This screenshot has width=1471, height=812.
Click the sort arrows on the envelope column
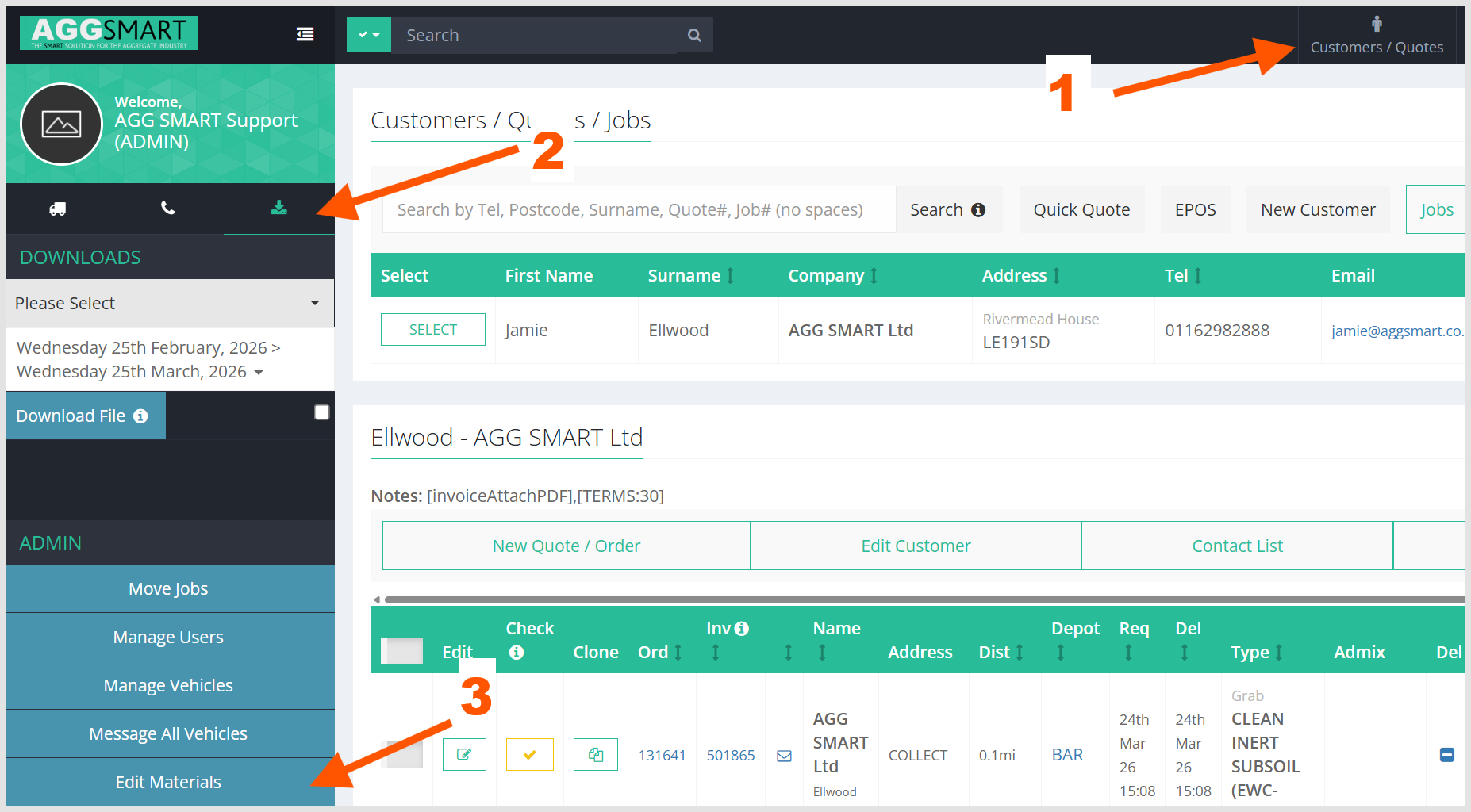click(789, 652)
